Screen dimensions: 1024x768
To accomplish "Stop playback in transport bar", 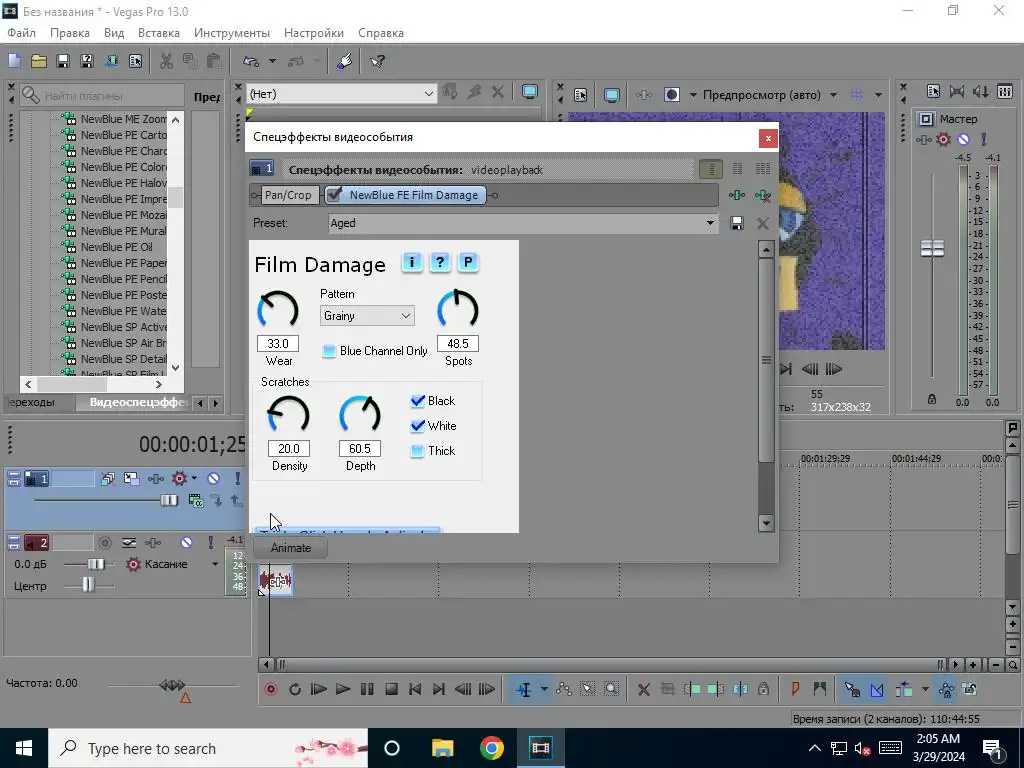I will click(x=391, y=689).
